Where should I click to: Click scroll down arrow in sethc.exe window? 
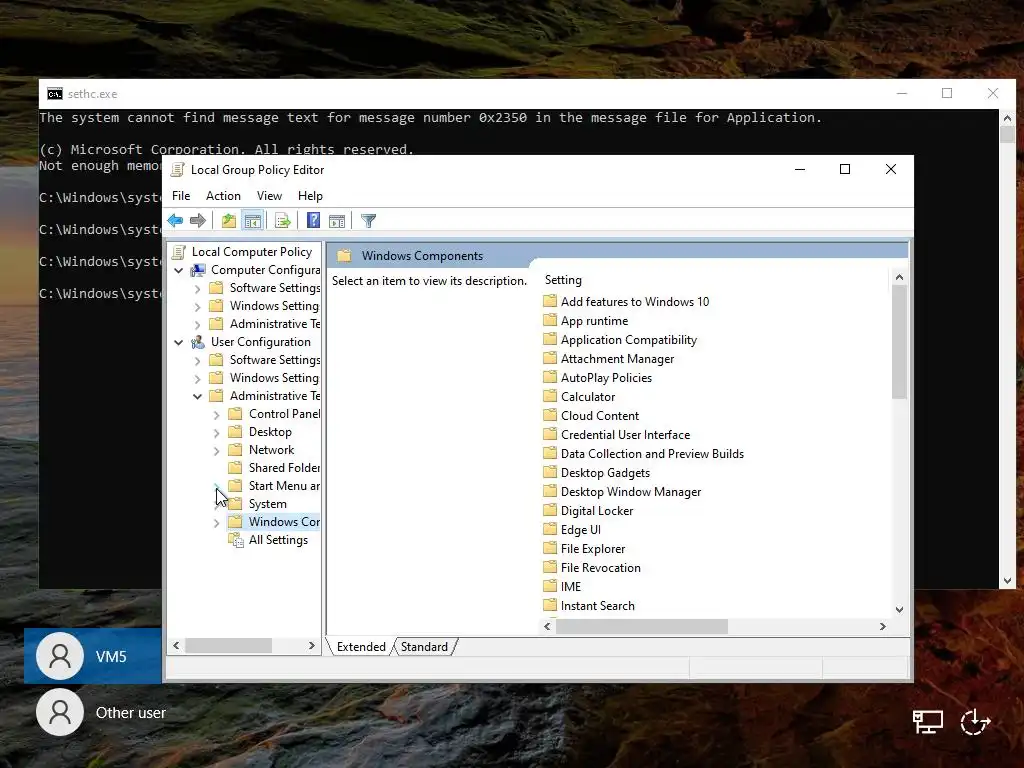click(x=1007, y=580)
